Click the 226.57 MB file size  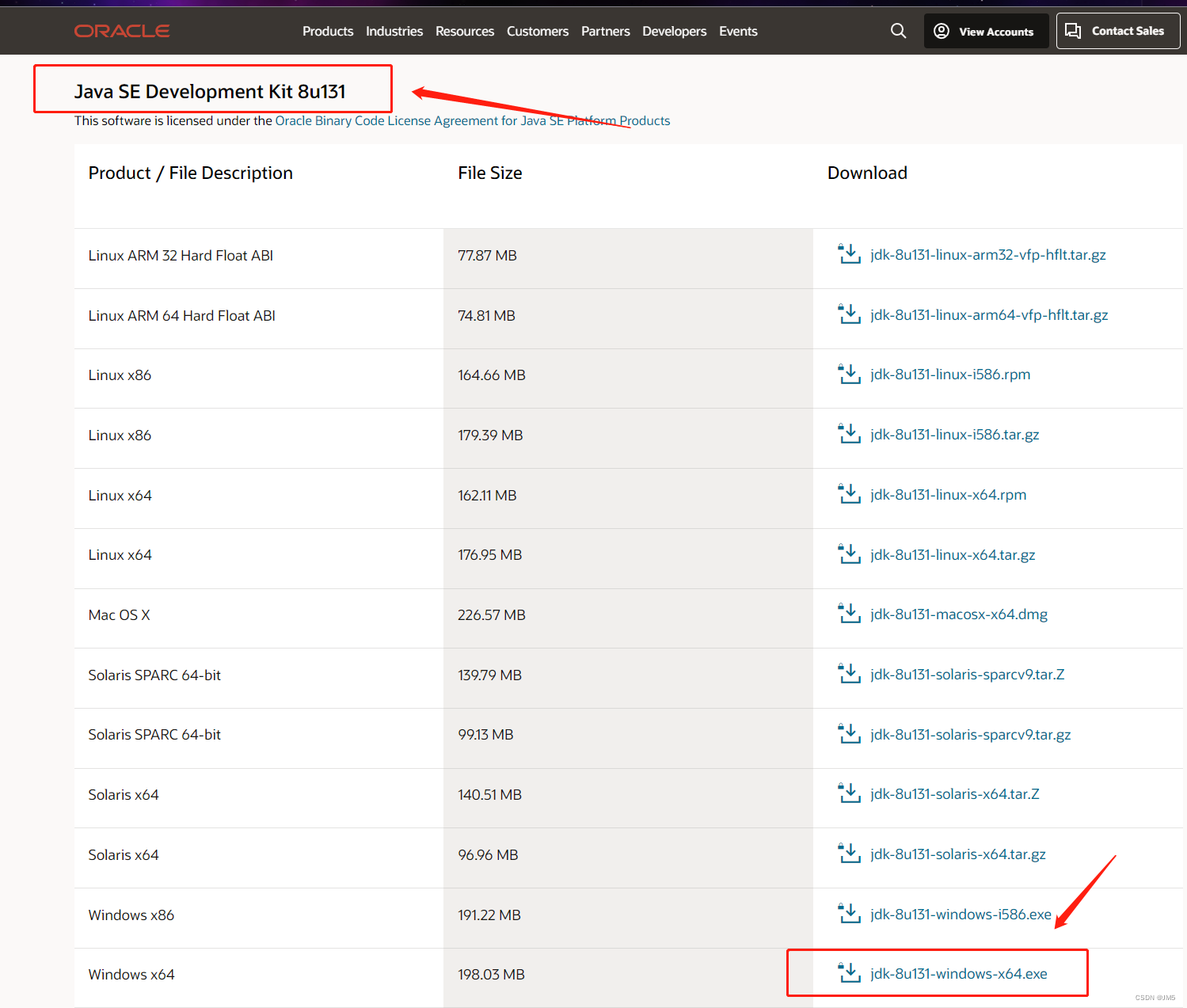[x=492, y=615]
